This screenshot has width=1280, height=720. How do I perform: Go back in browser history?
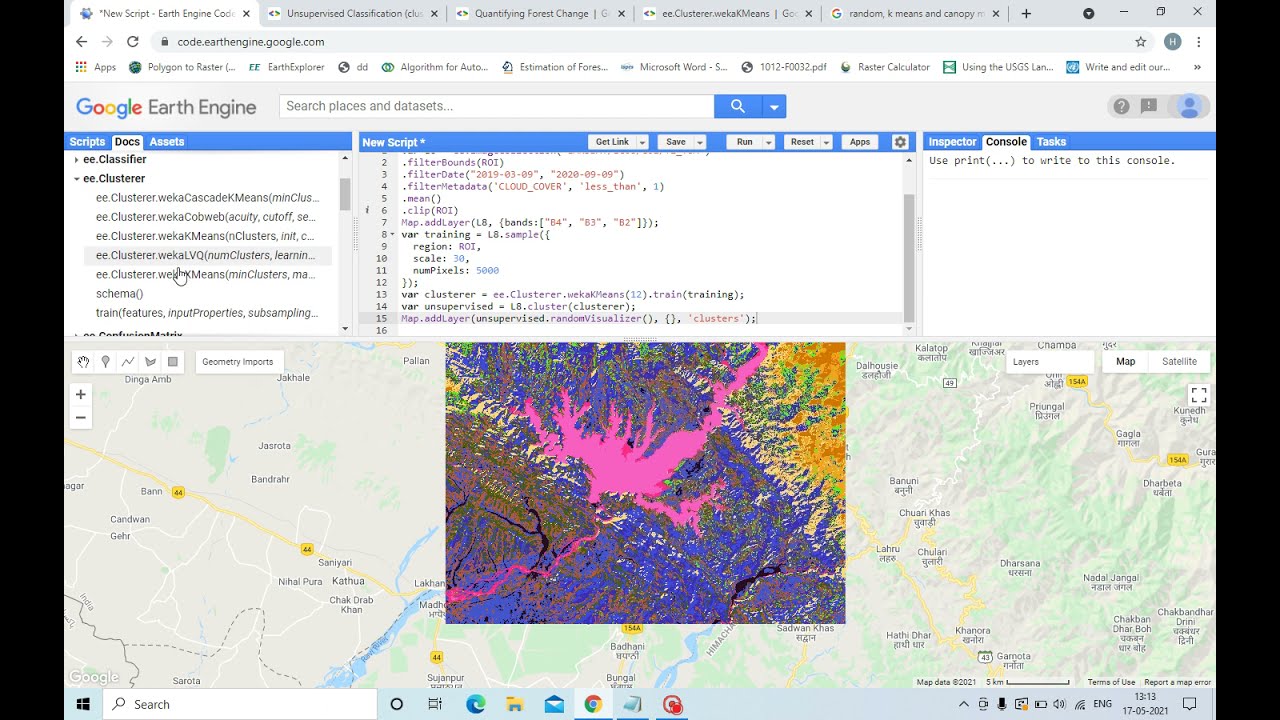click(x=82, y=42)
